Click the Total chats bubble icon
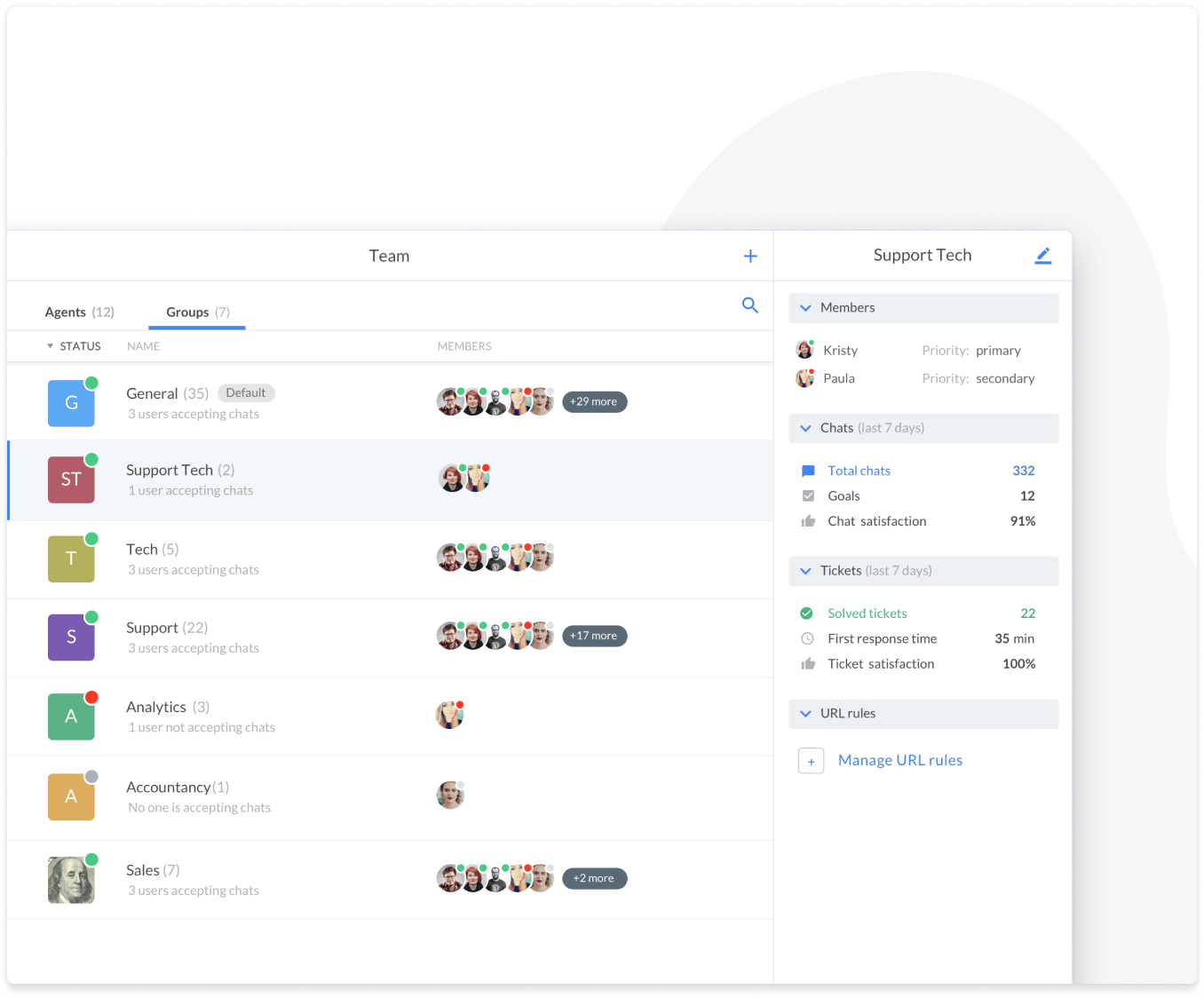This screenshot has width=1204, height=998. click(808, 471)
